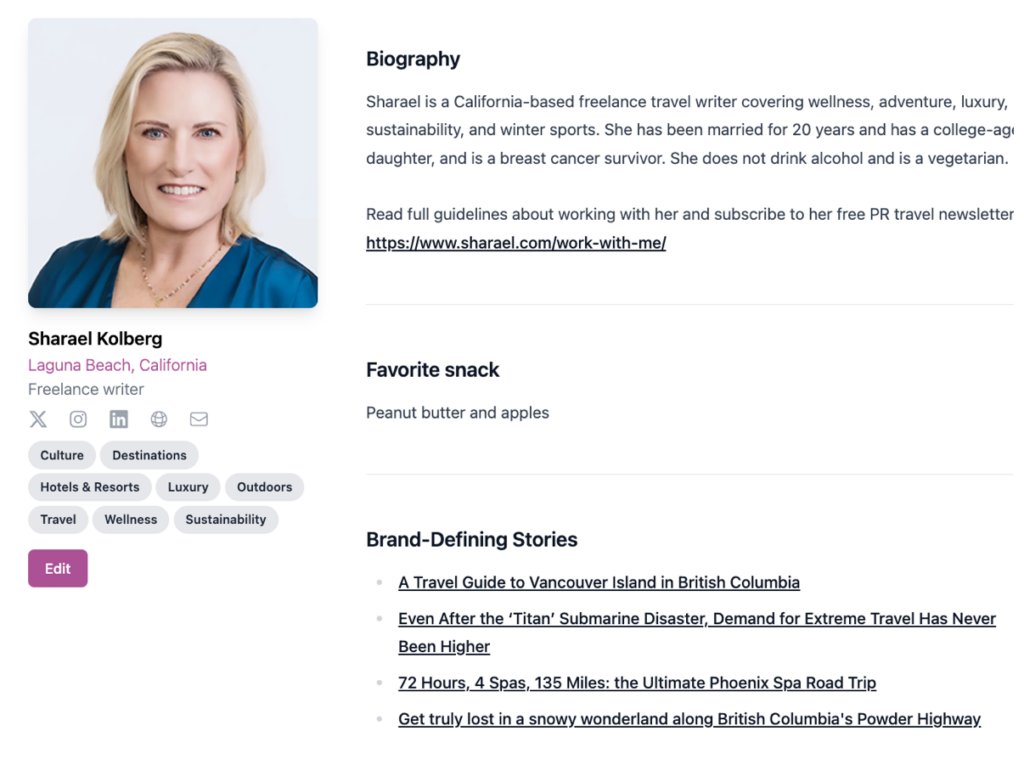The width and height of the screenshot is (1024, 759).
Task: Open the sharael.com work-with-me link
Action: click(x=516, y=243)
